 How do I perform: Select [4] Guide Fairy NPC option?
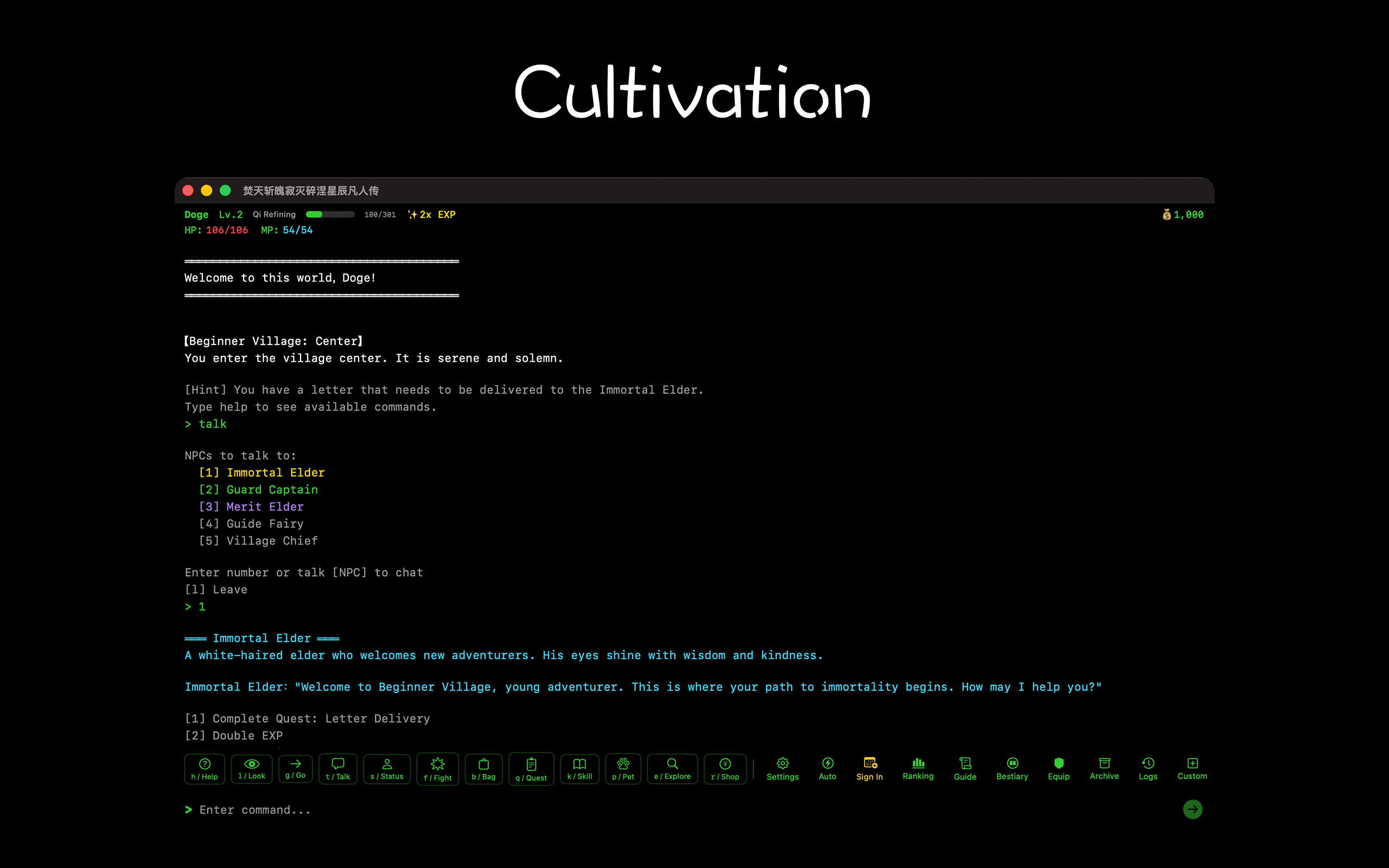(x=251, y=524)
